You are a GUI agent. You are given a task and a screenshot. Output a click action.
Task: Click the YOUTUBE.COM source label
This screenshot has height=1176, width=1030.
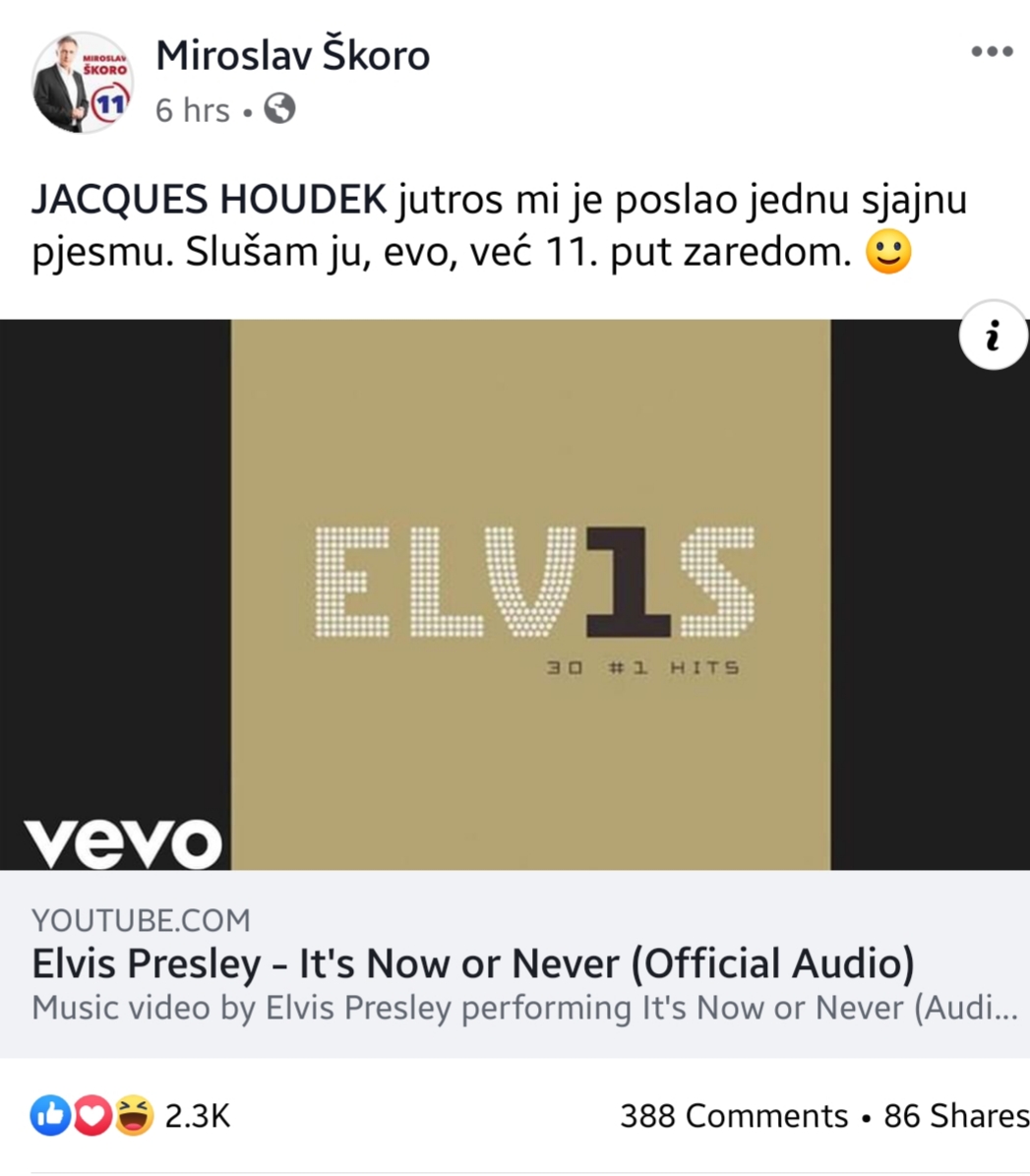click(x=141, y=920)
